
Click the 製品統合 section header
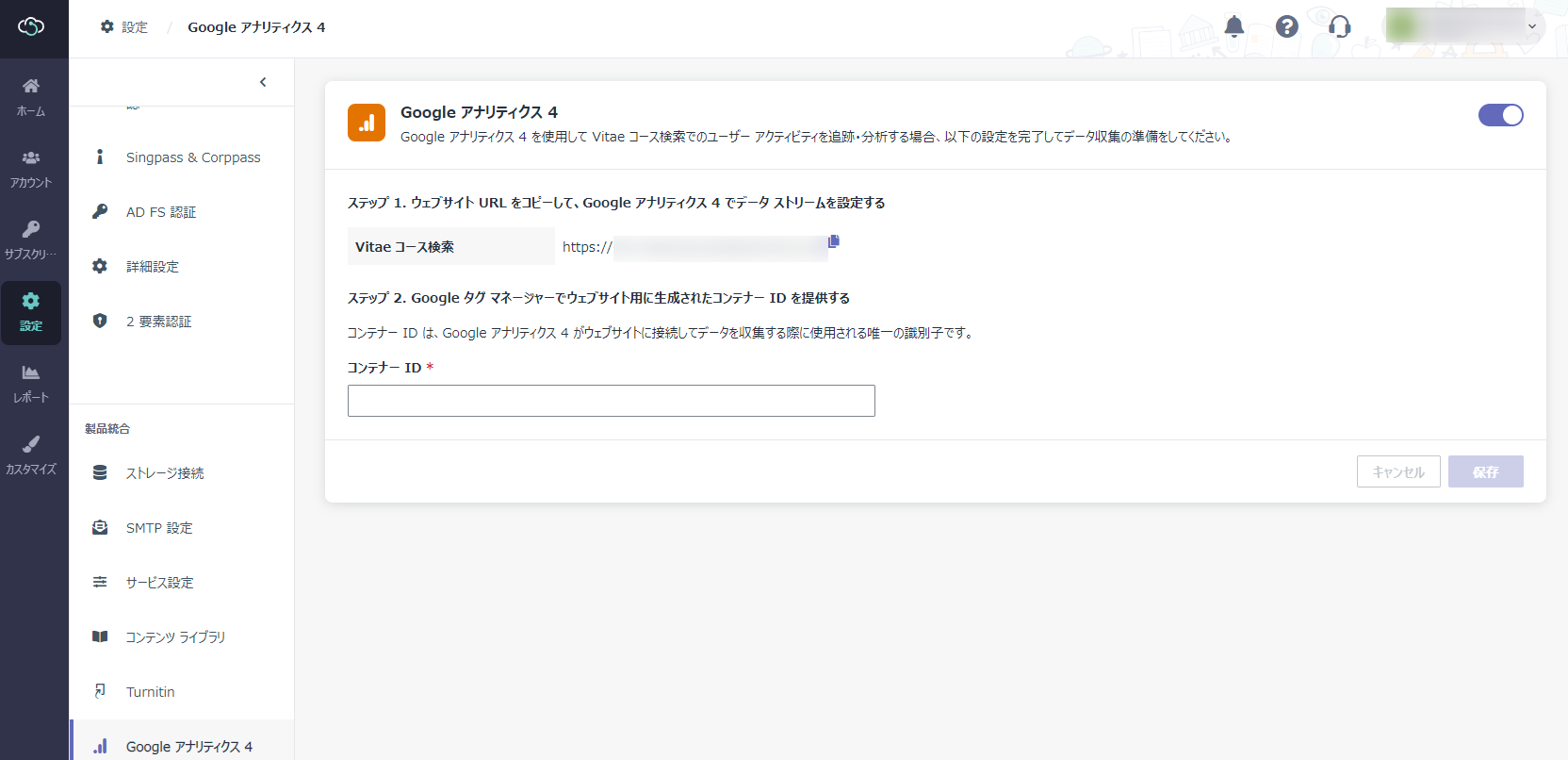coord(107,428)
